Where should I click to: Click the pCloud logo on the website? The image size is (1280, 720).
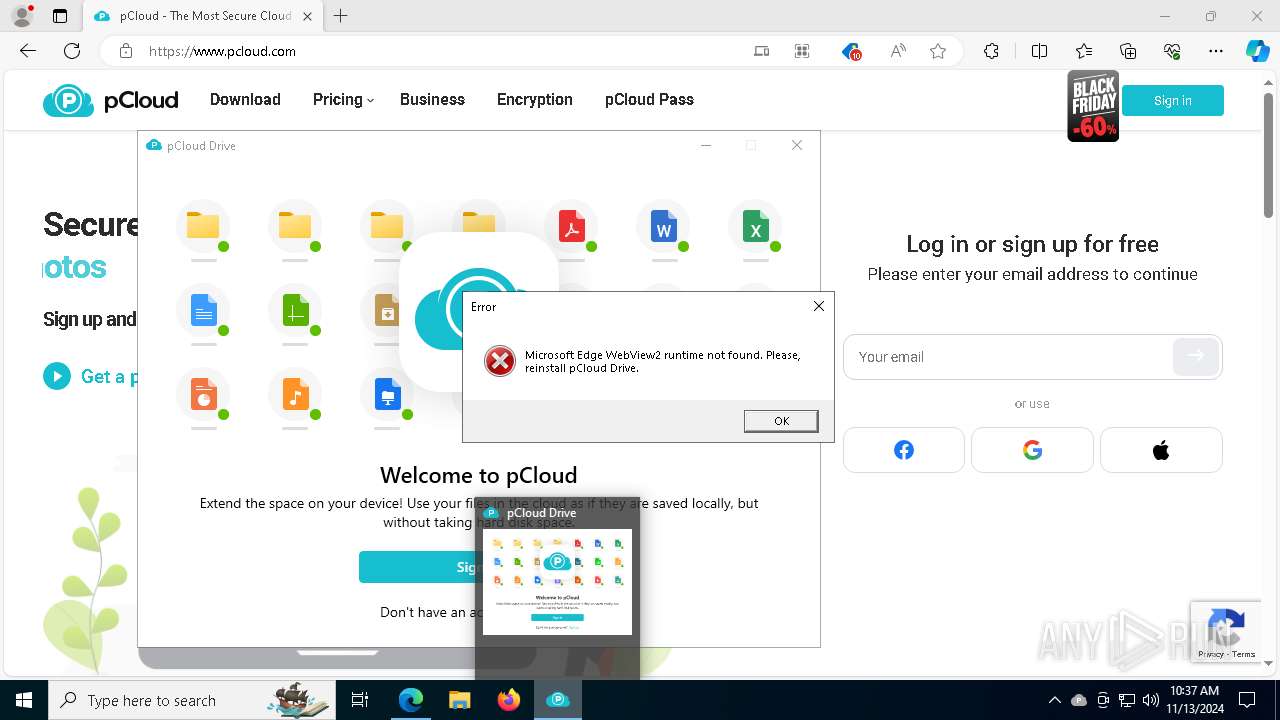pos(110,100)
